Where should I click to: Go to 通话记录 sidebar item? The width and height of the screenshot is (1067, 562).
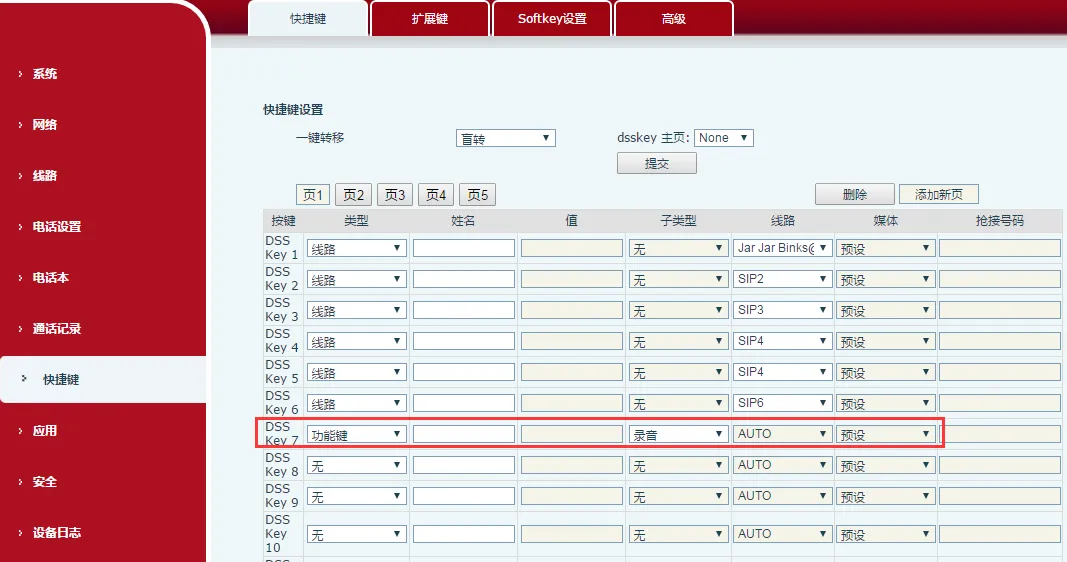click(57, 329)
